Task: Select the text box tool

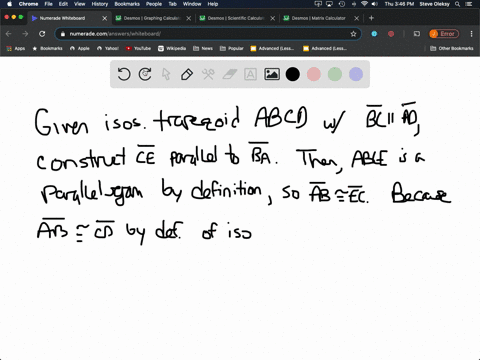Action: (250, 74)
